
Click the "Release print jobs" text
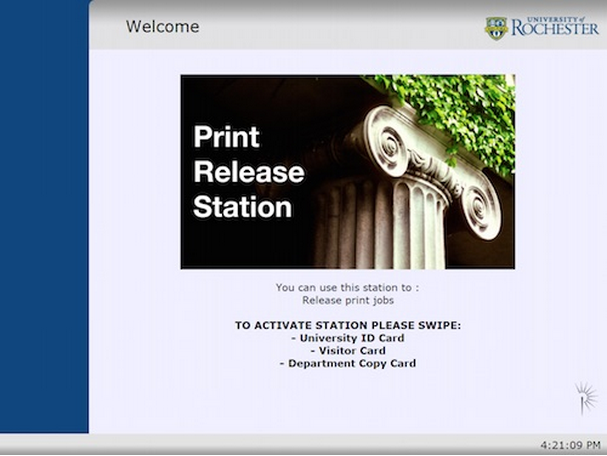point(348,300)
